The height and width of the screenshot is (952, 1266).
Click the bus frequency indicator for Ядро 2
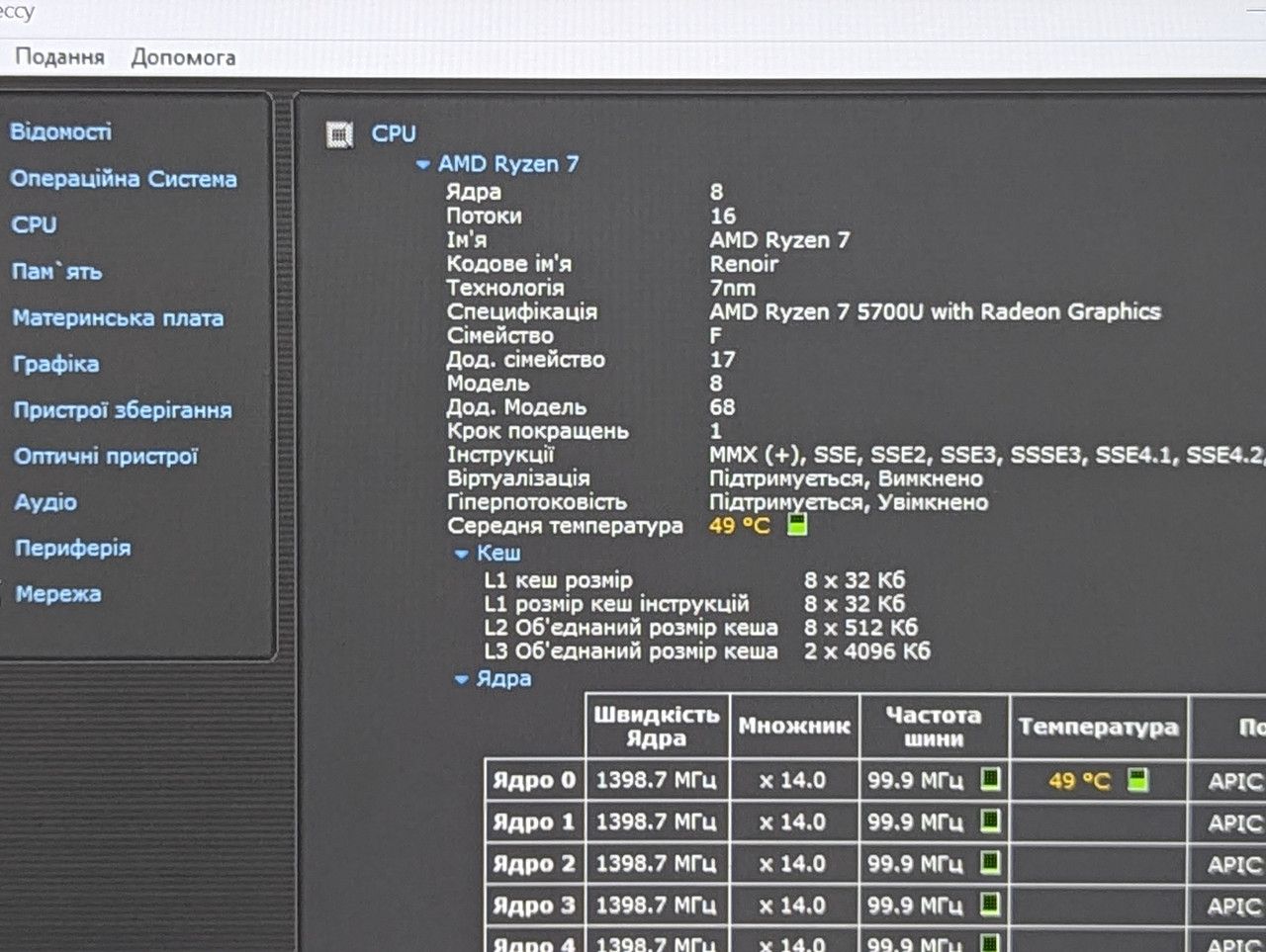coord(990,862)
